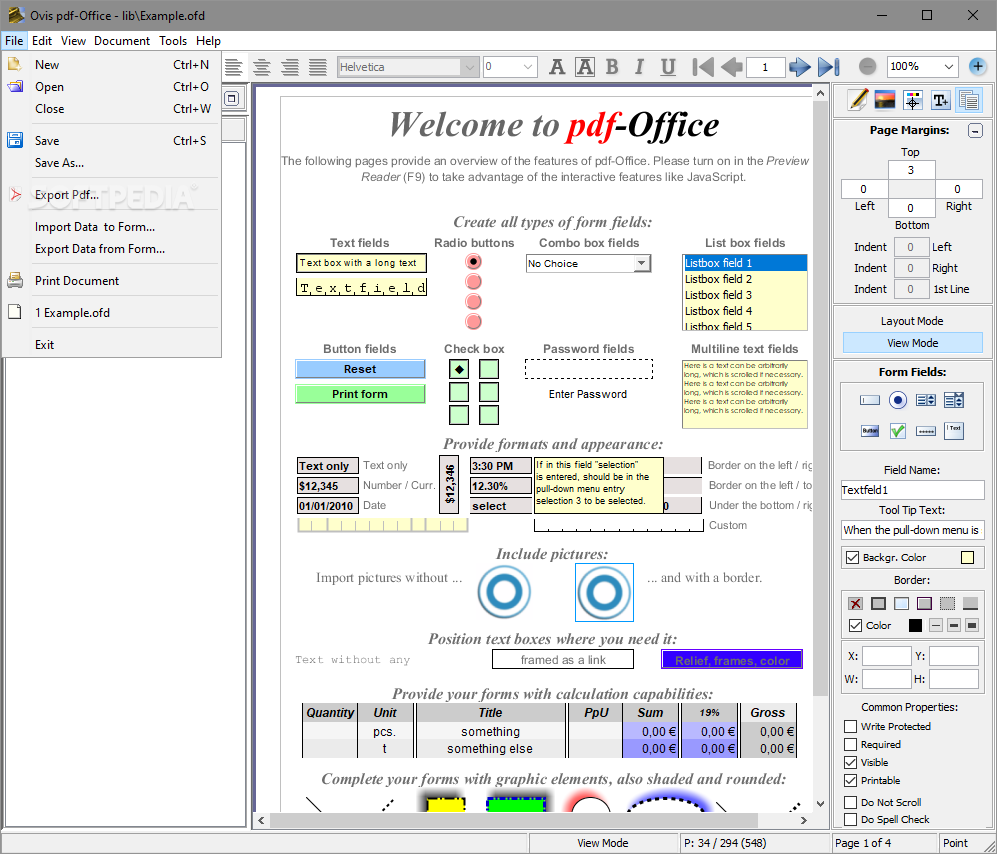
Task: Open the No Choice combo box
Action: click(642, 263)
